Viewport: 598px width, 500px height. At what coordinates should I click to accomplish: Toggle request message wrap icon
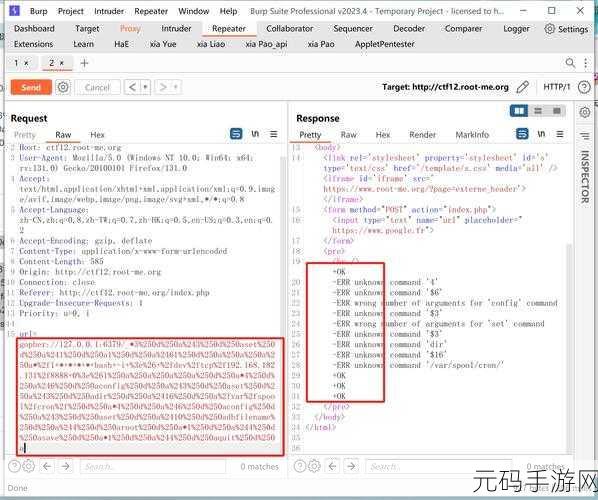click(236, 134)
